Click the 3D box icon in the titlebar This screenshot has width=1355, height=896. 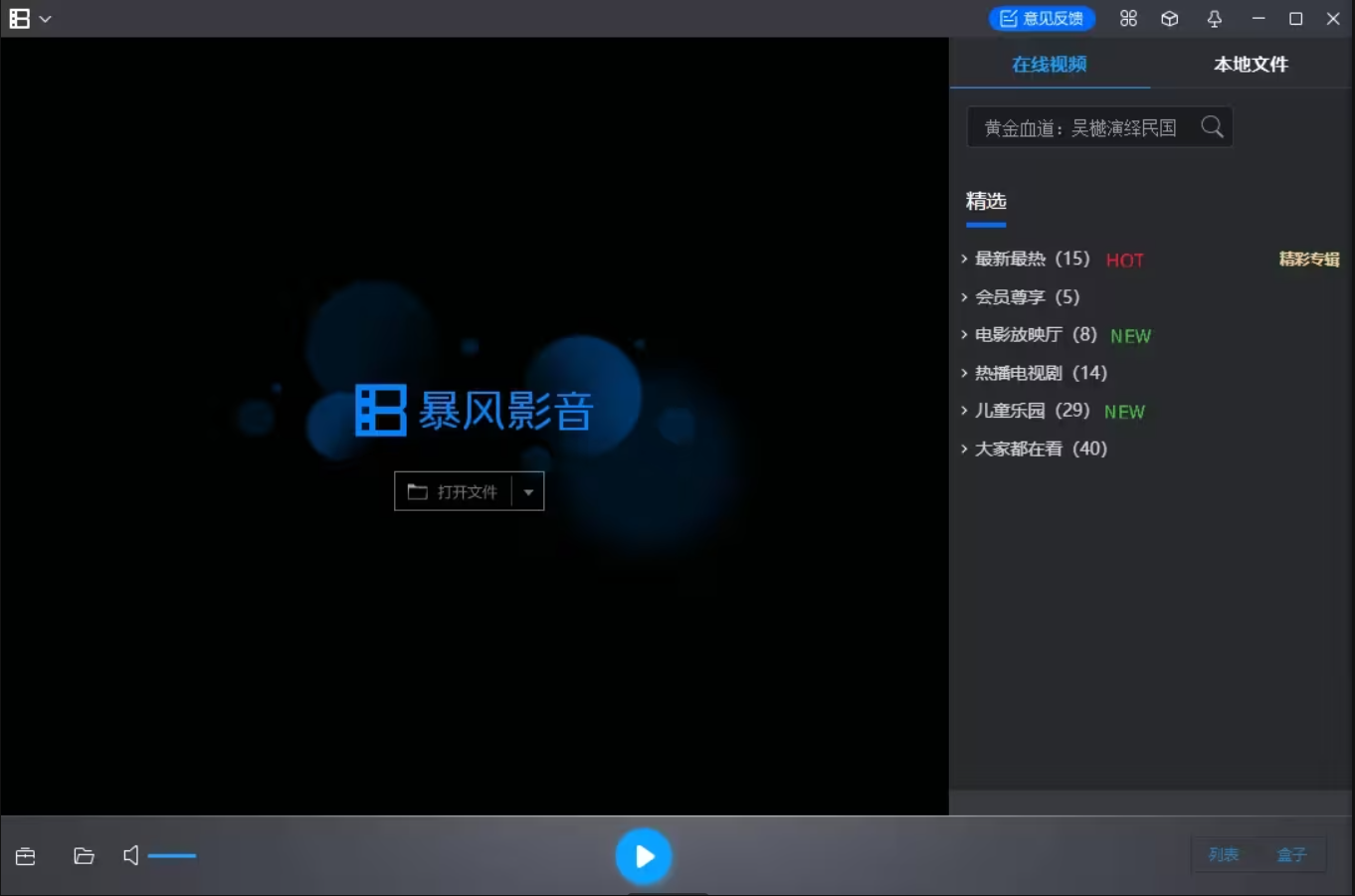tap(1170, 18)
